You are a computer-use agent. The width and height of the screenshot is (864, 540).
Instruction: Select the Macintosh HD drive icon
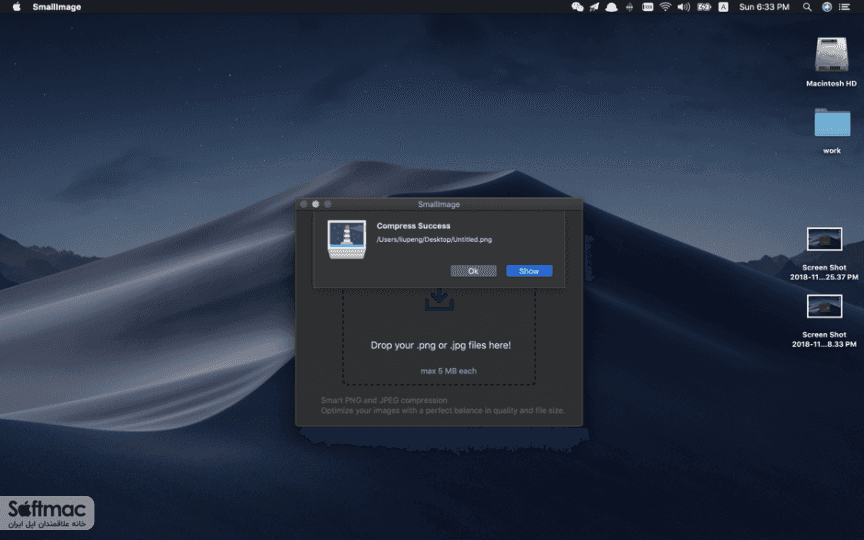point(831,54)
